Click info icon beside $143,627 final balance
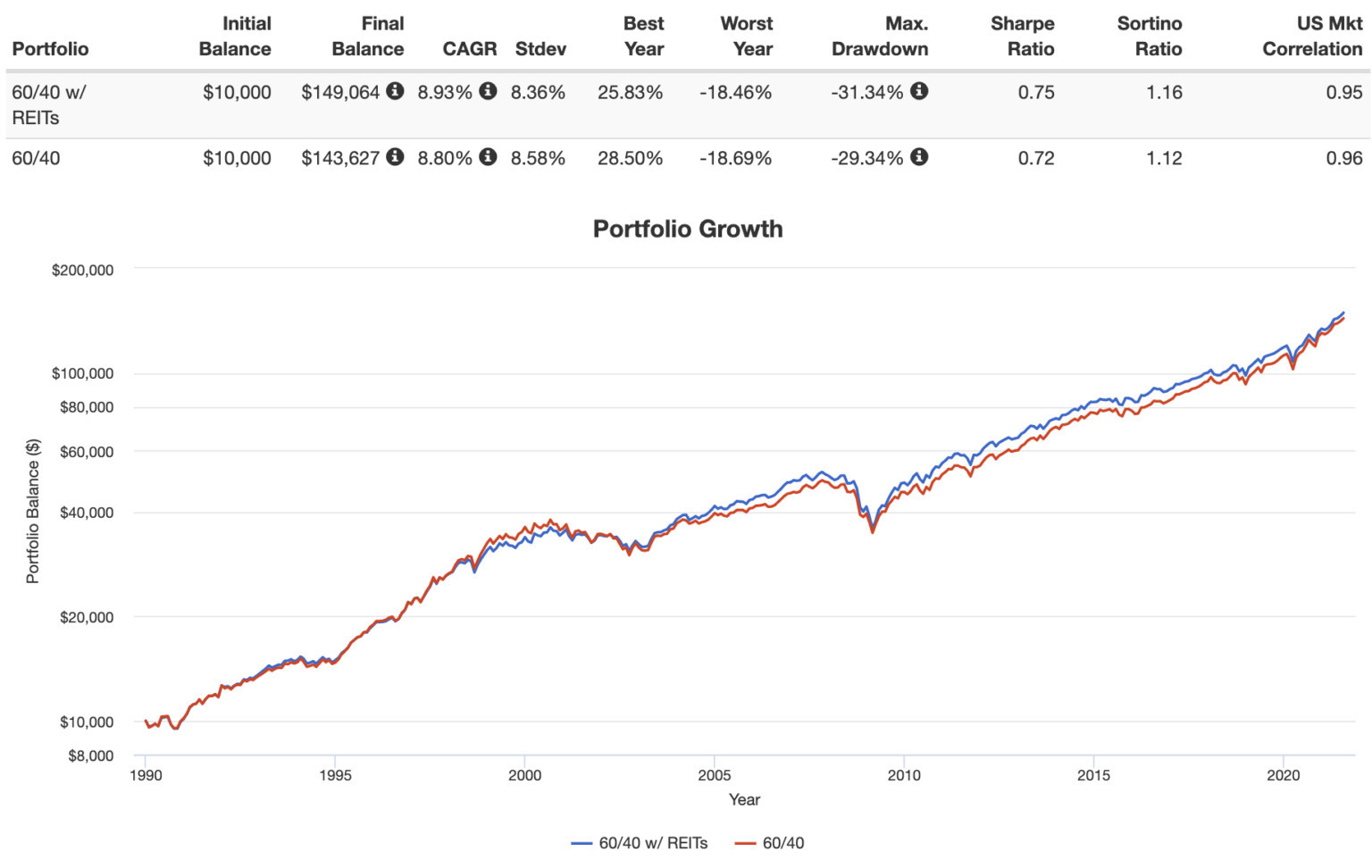This screenshot has height=868, width=1372. (x=395, y=157)
